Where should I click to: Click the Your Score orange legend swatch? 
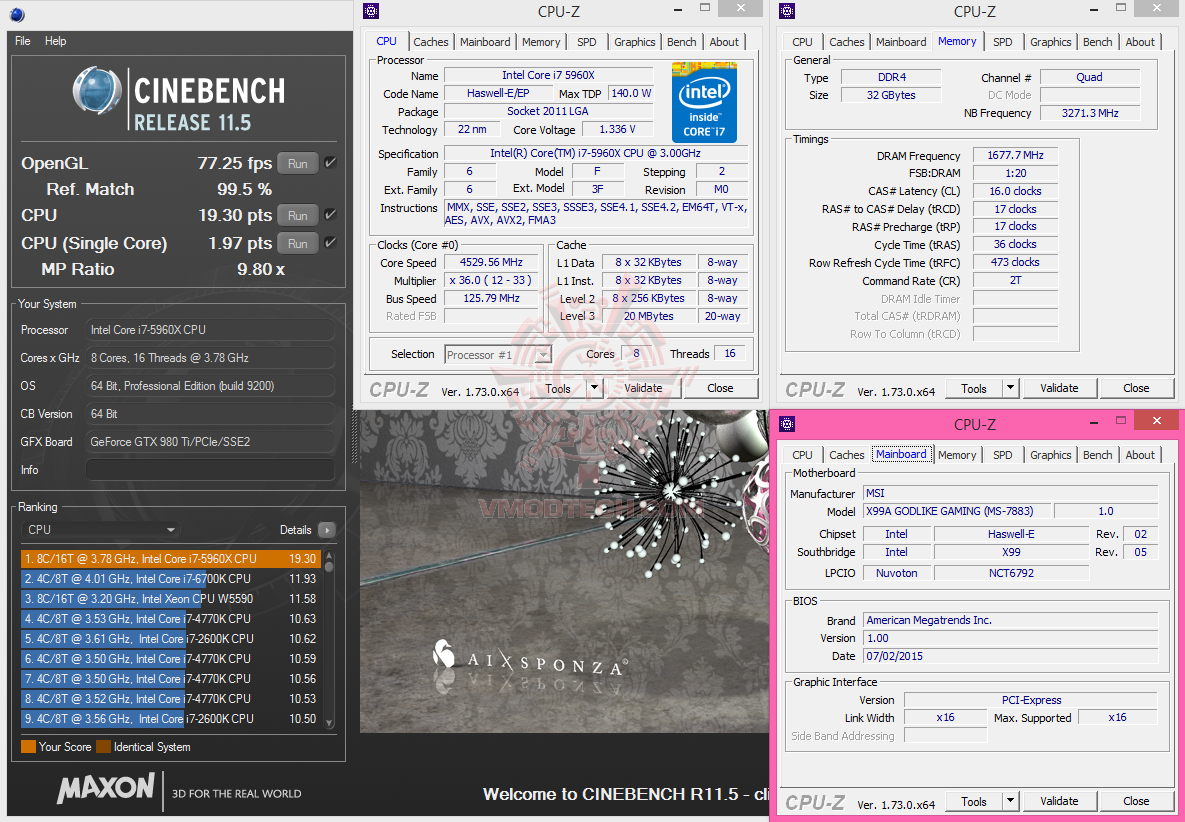pos(29,746)
